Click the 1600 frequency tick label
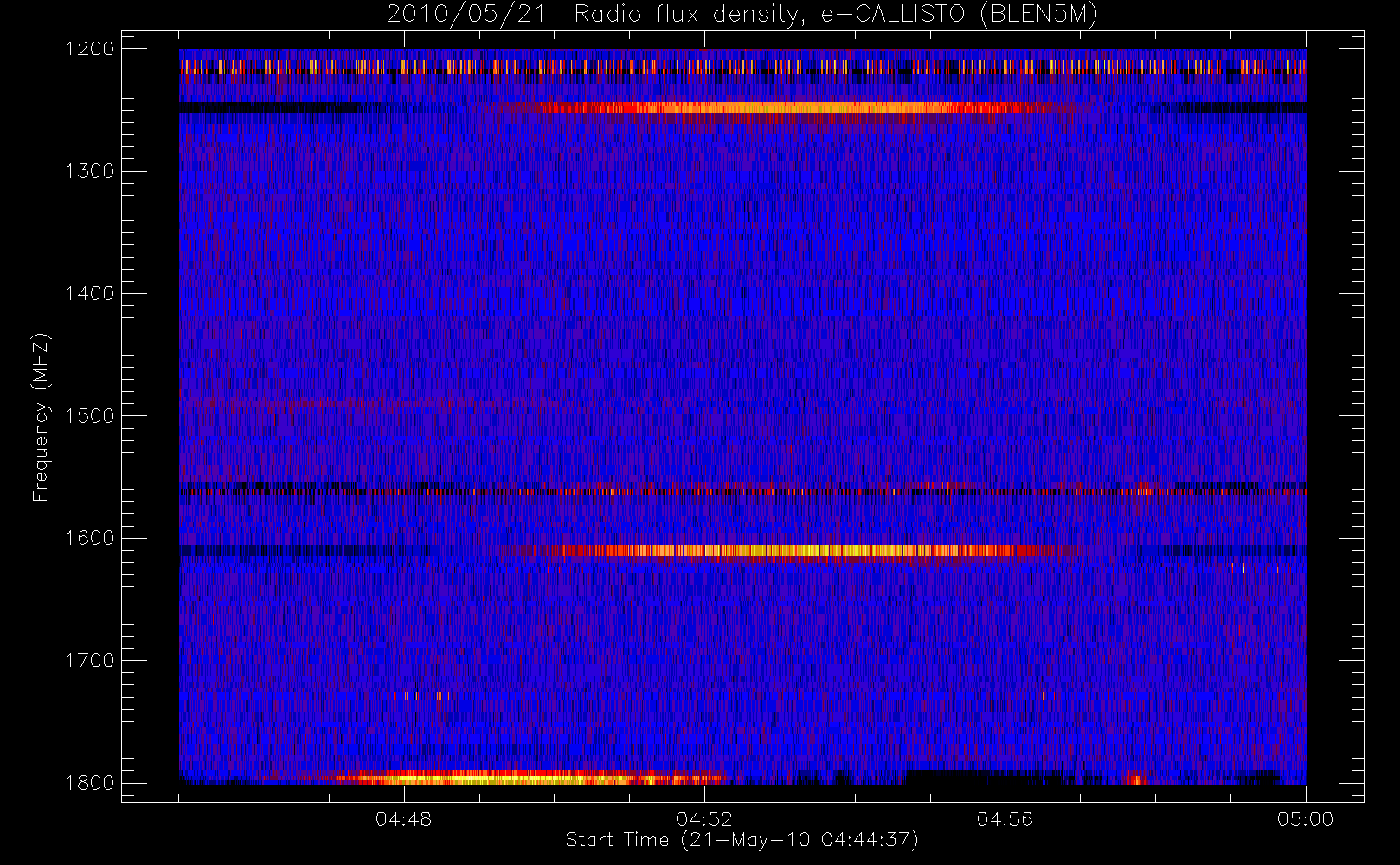The height and width of the screenshot is (865, 1400). point(90,538)
